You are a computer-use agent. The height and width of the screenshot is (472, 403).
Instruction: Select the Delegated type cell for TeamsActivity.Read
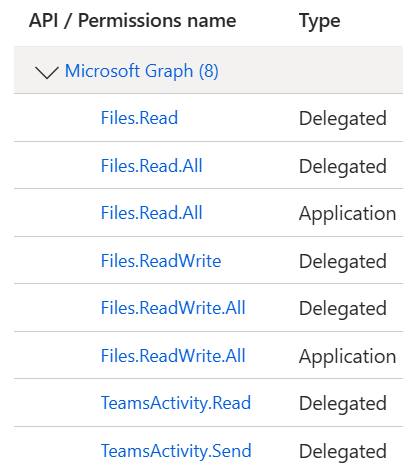343,404
